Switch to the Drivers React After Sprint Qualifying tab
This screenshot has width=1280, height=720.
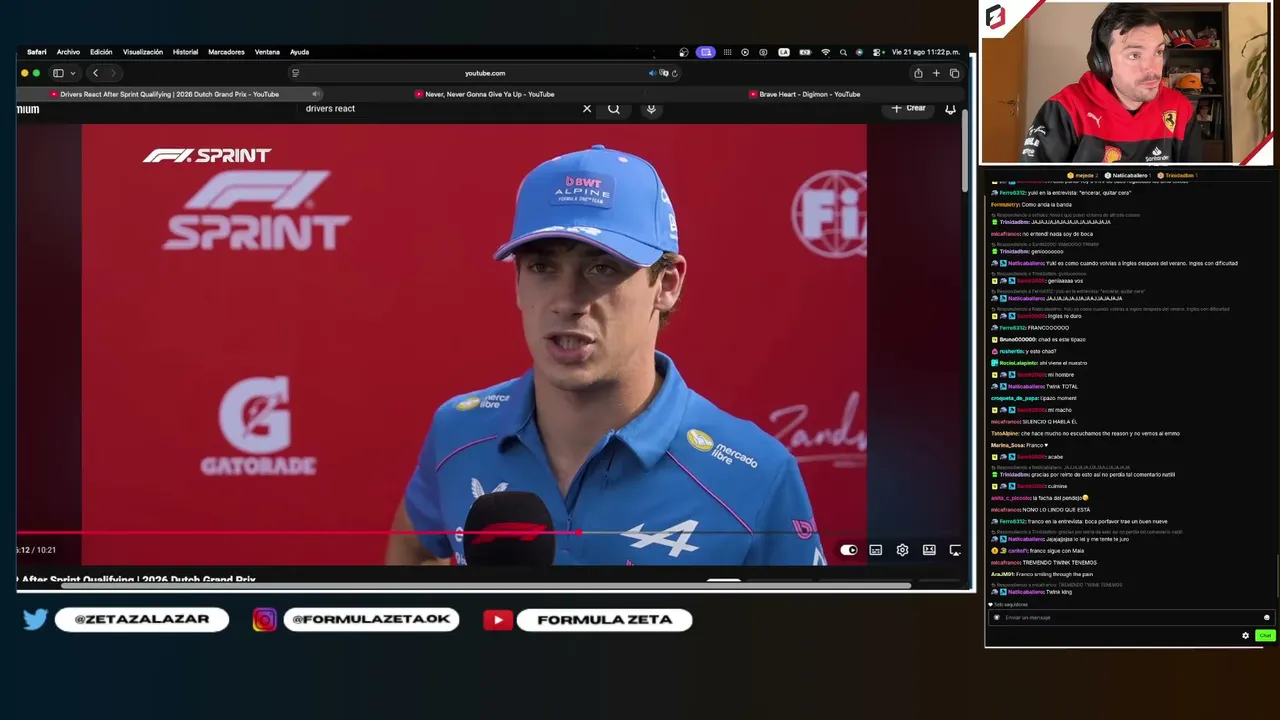click(169, 94)
